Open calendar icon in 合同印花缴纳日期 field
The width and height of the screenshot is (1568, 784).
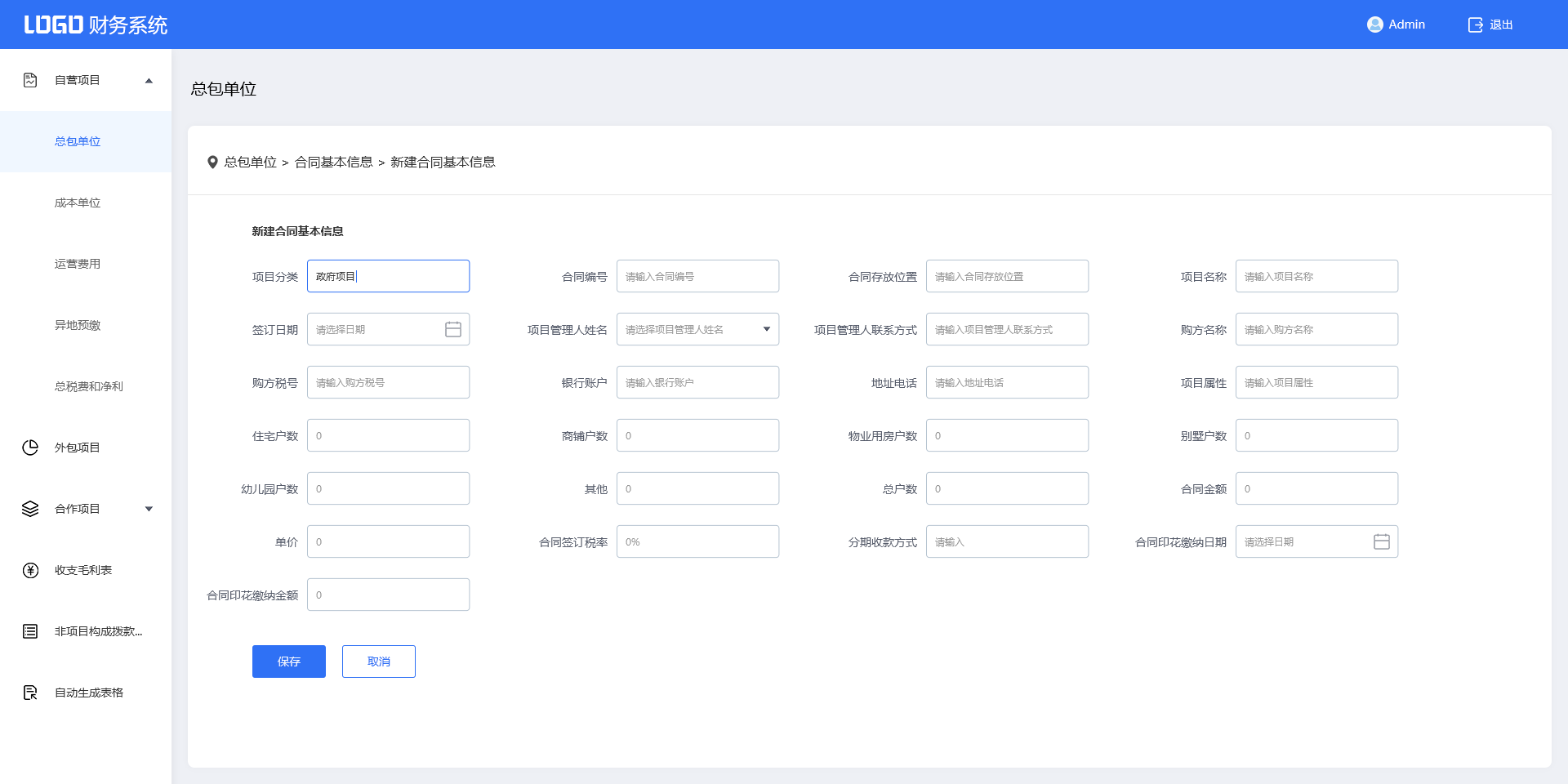tap(1381, 541)
